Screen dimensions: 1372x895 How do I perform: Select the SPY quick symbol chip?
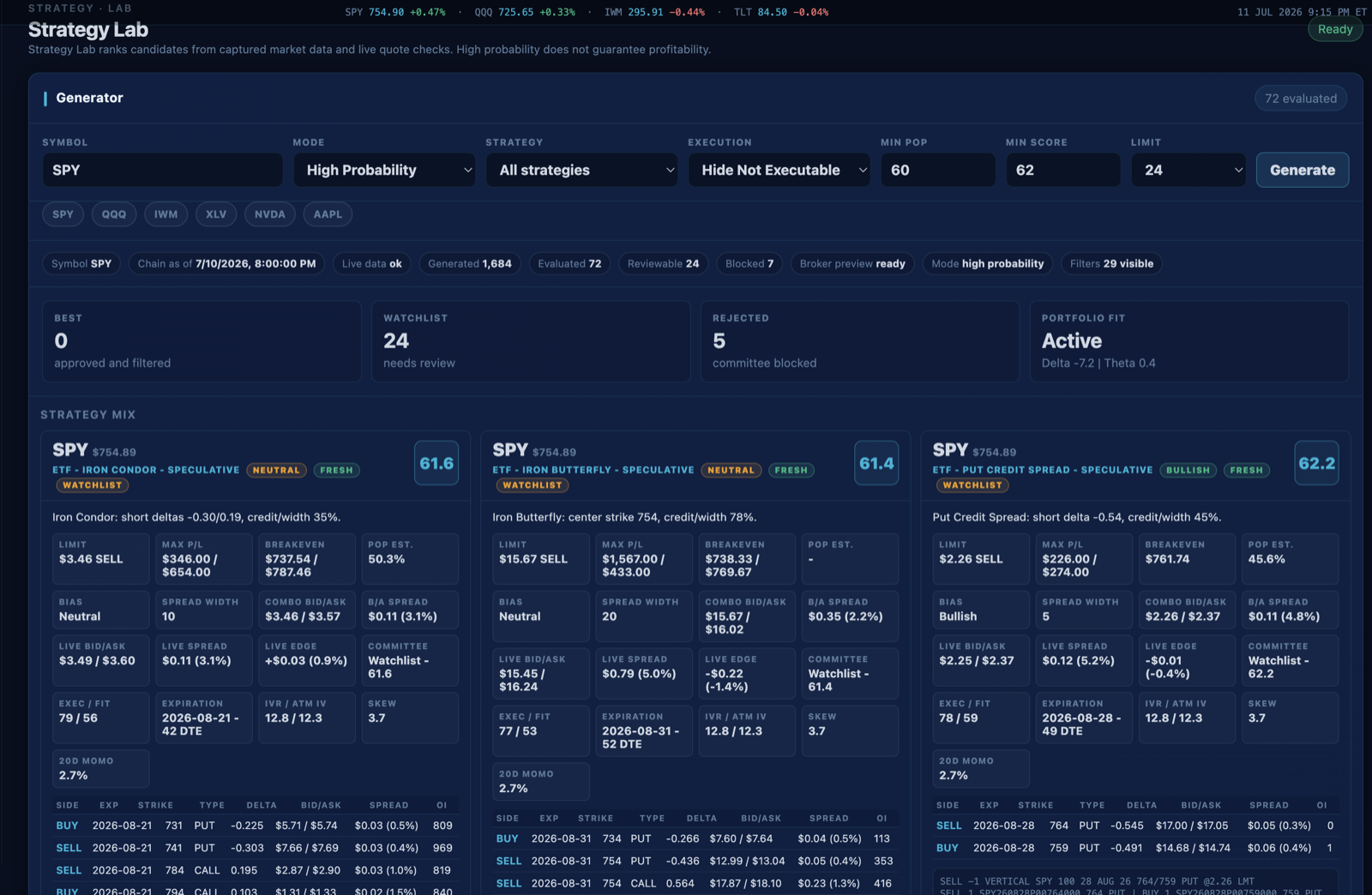pos(63,214)
